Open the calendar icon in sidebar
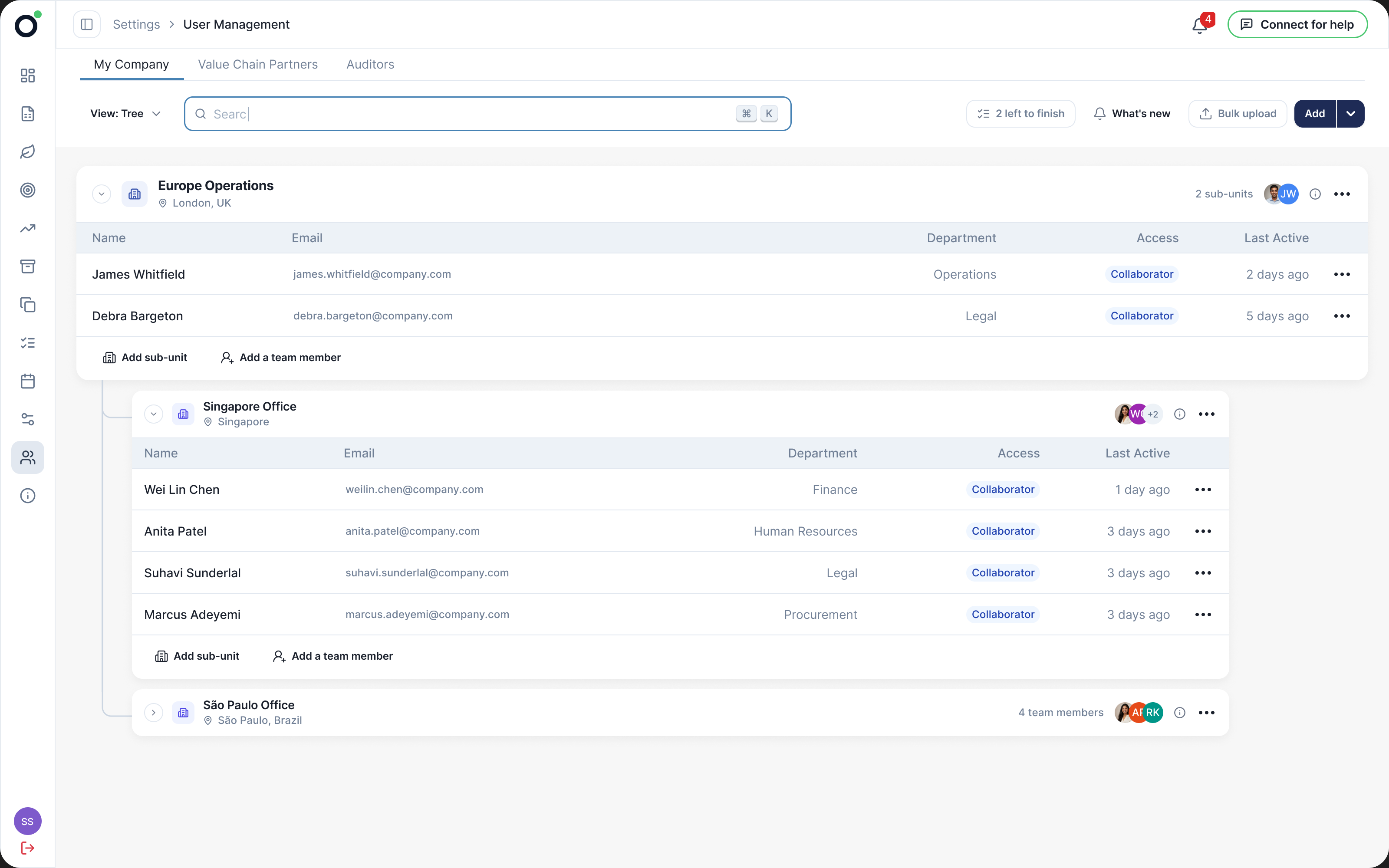 click(27, 381)
